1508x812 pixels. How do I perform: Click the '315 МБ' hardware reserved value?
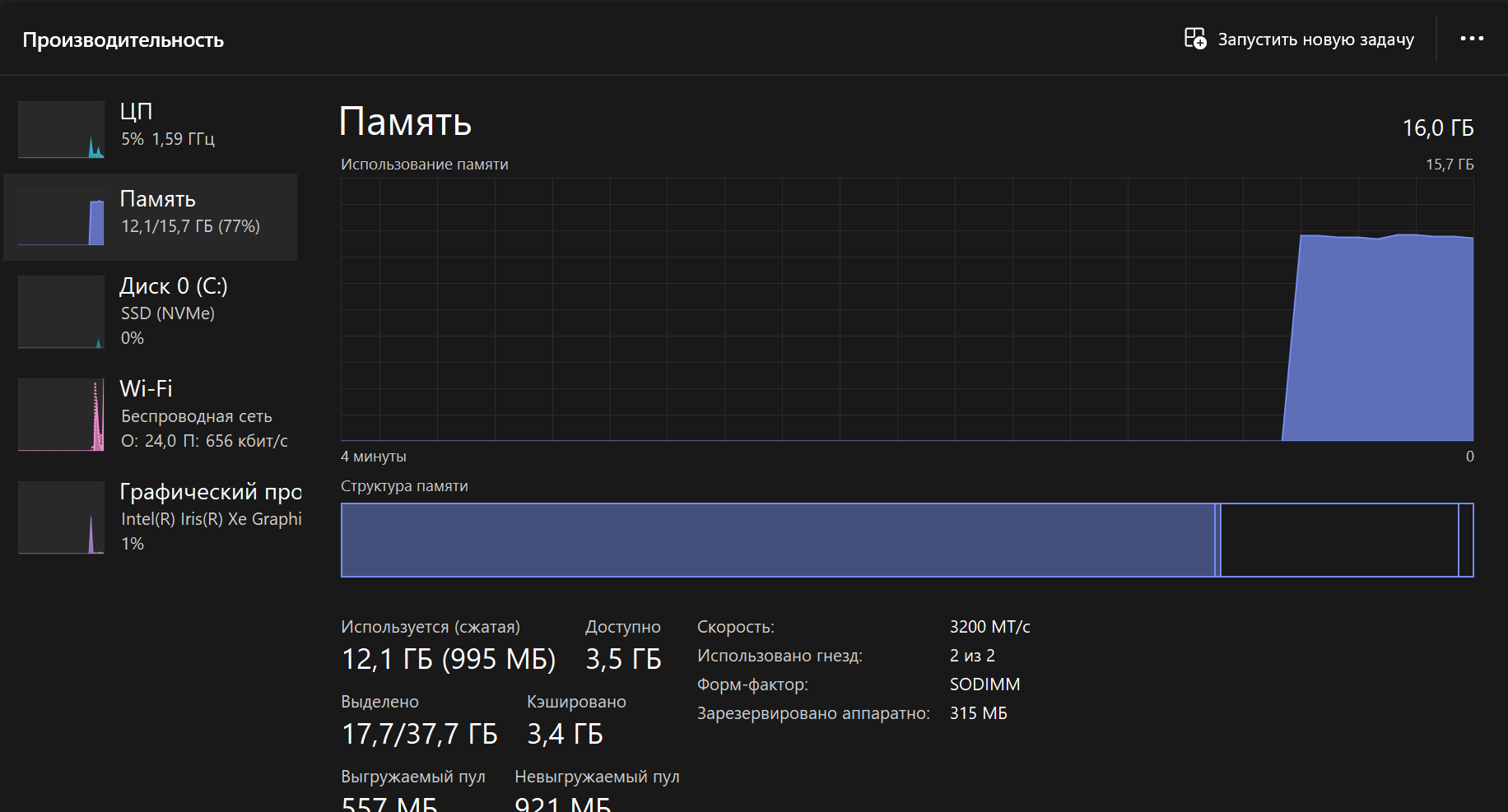[x=978, y=713]
